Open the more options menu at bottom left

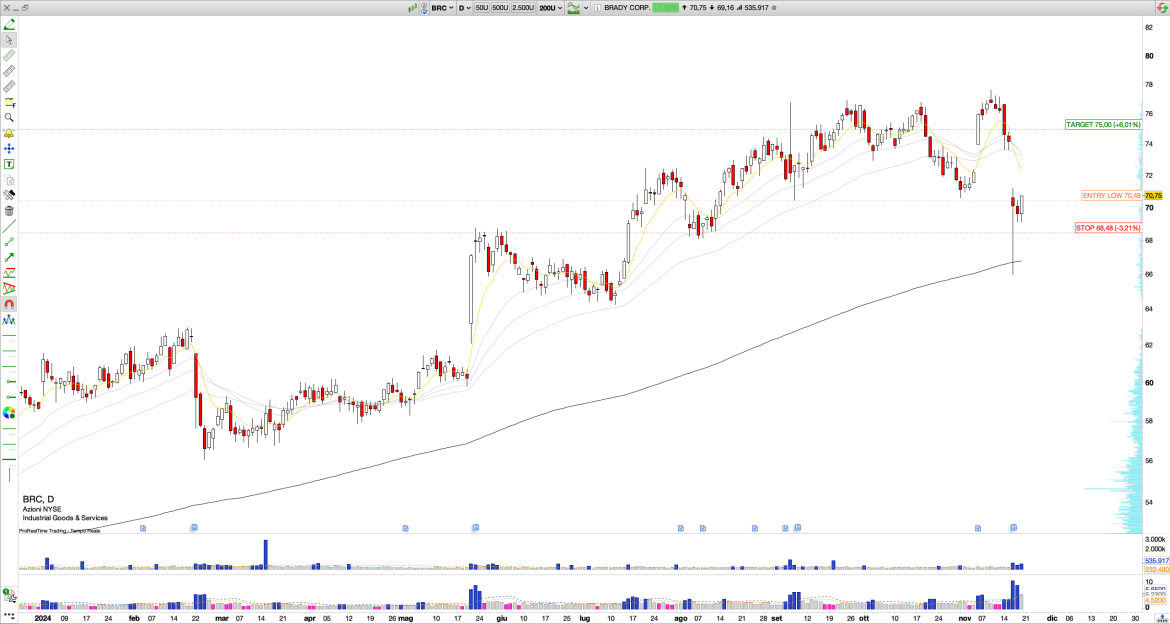point(9,614)
